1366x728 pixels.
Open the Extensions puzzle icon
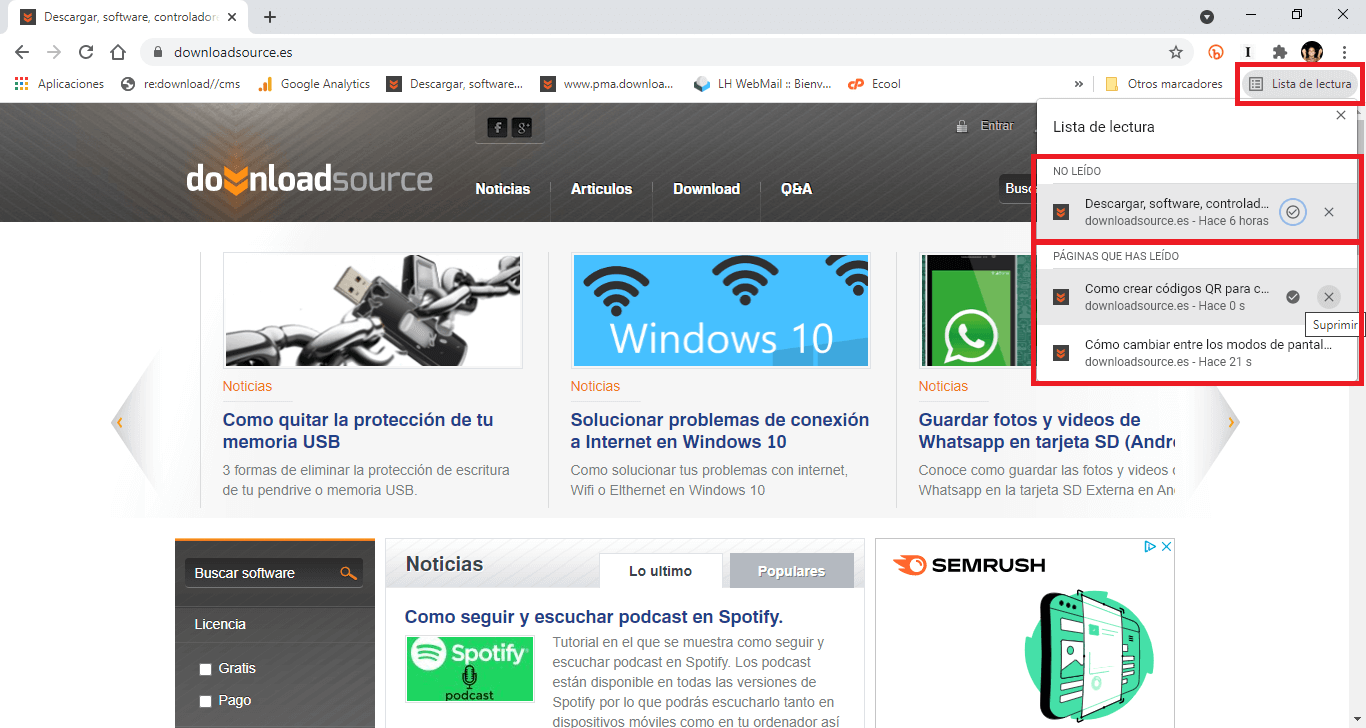tap(1279, 52)
